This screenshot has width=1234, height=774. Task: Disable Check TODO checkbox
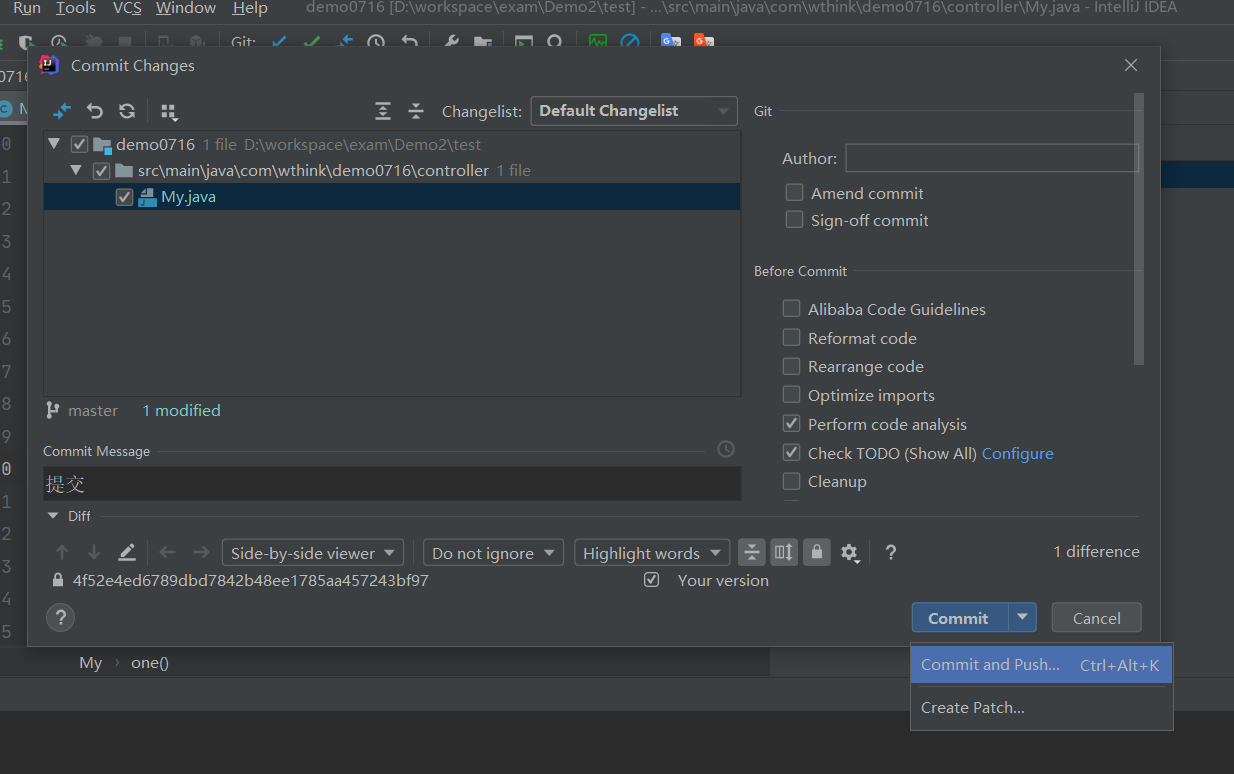791,452
